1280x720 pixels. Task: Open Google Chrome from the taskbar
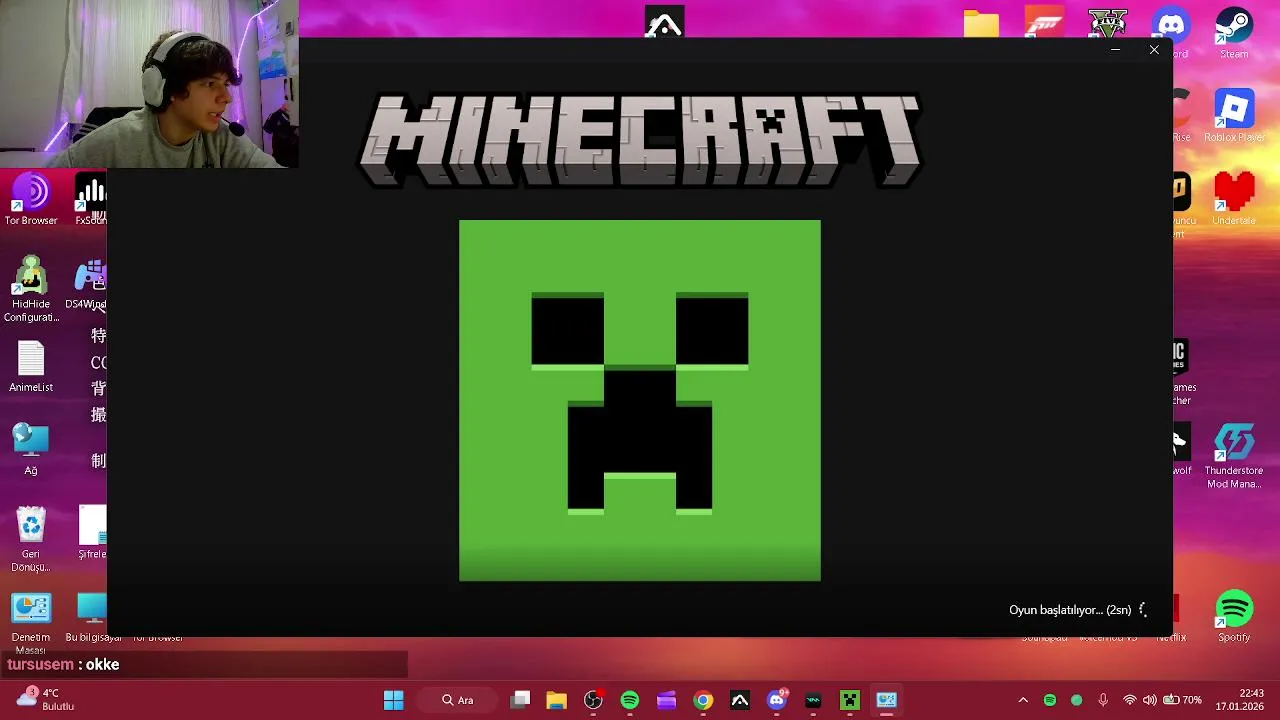703,700
